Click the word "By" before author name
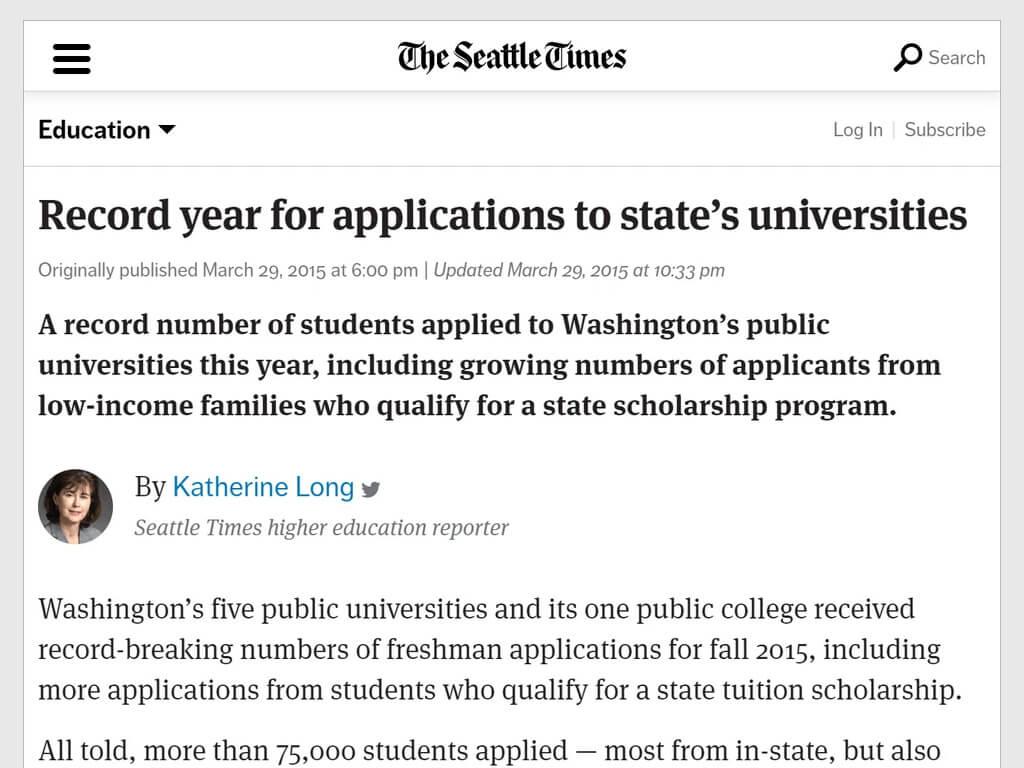The width and height of the screenshot is (1024, 768). pos(151,488)
